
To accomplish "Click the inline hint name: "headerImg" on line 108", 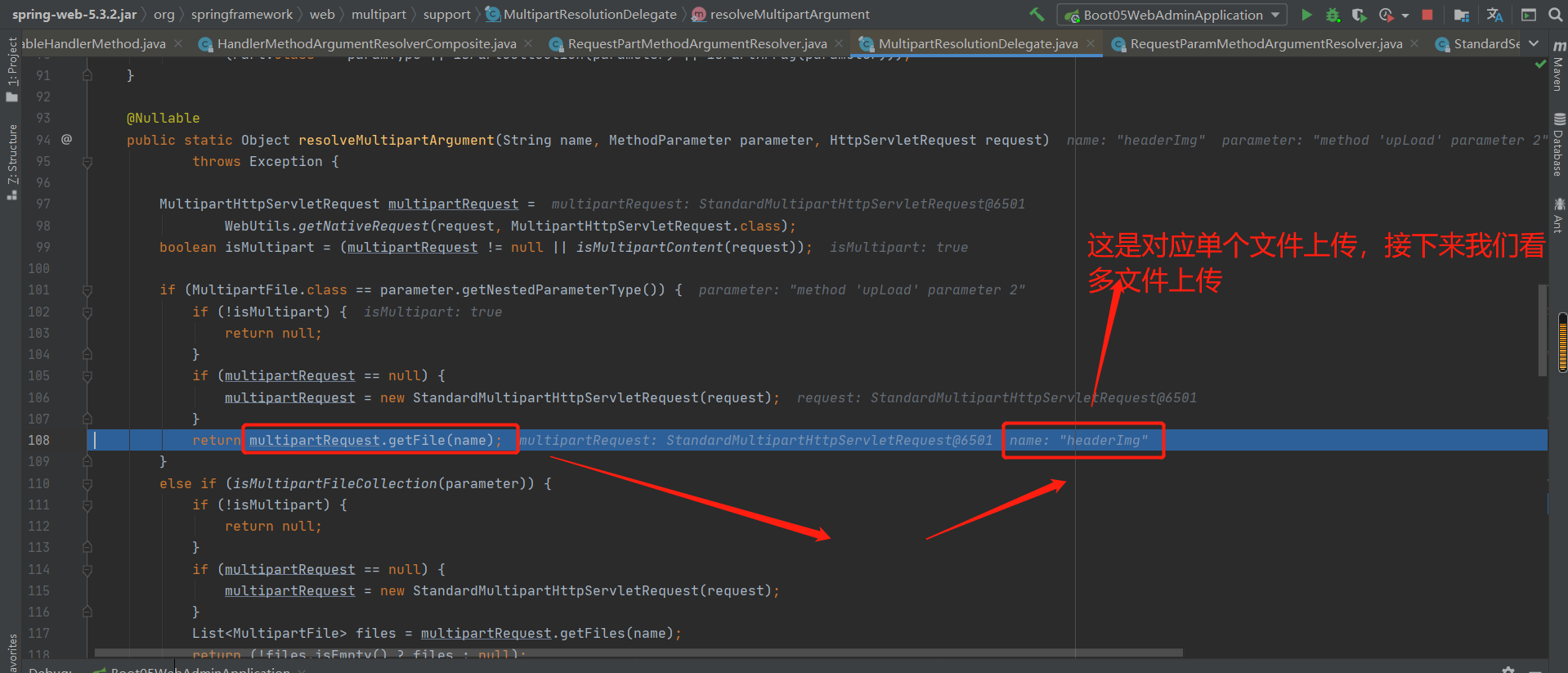I will click(x=1079, y=440).
